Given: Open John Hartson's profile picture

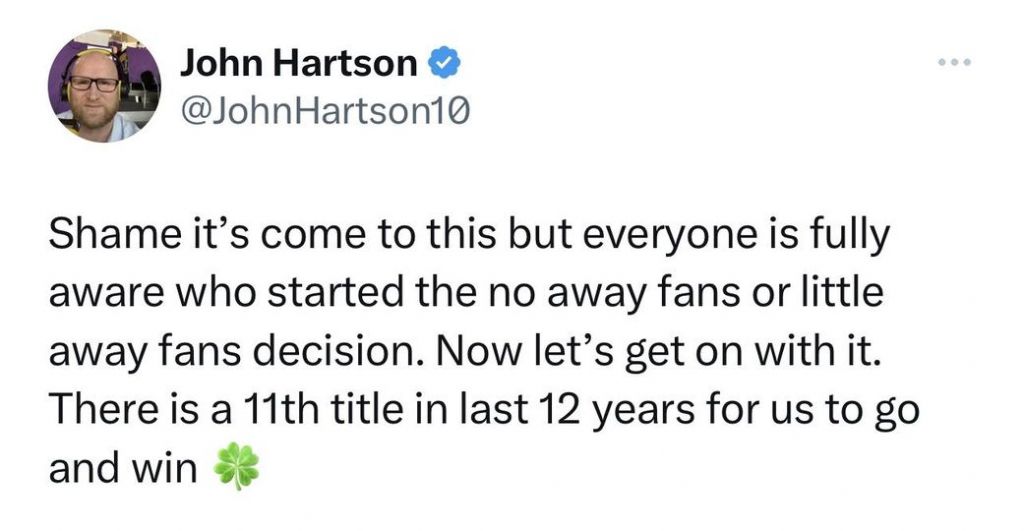Looking at the screenshot, I should pyautogui.click(x=97, y=85).
